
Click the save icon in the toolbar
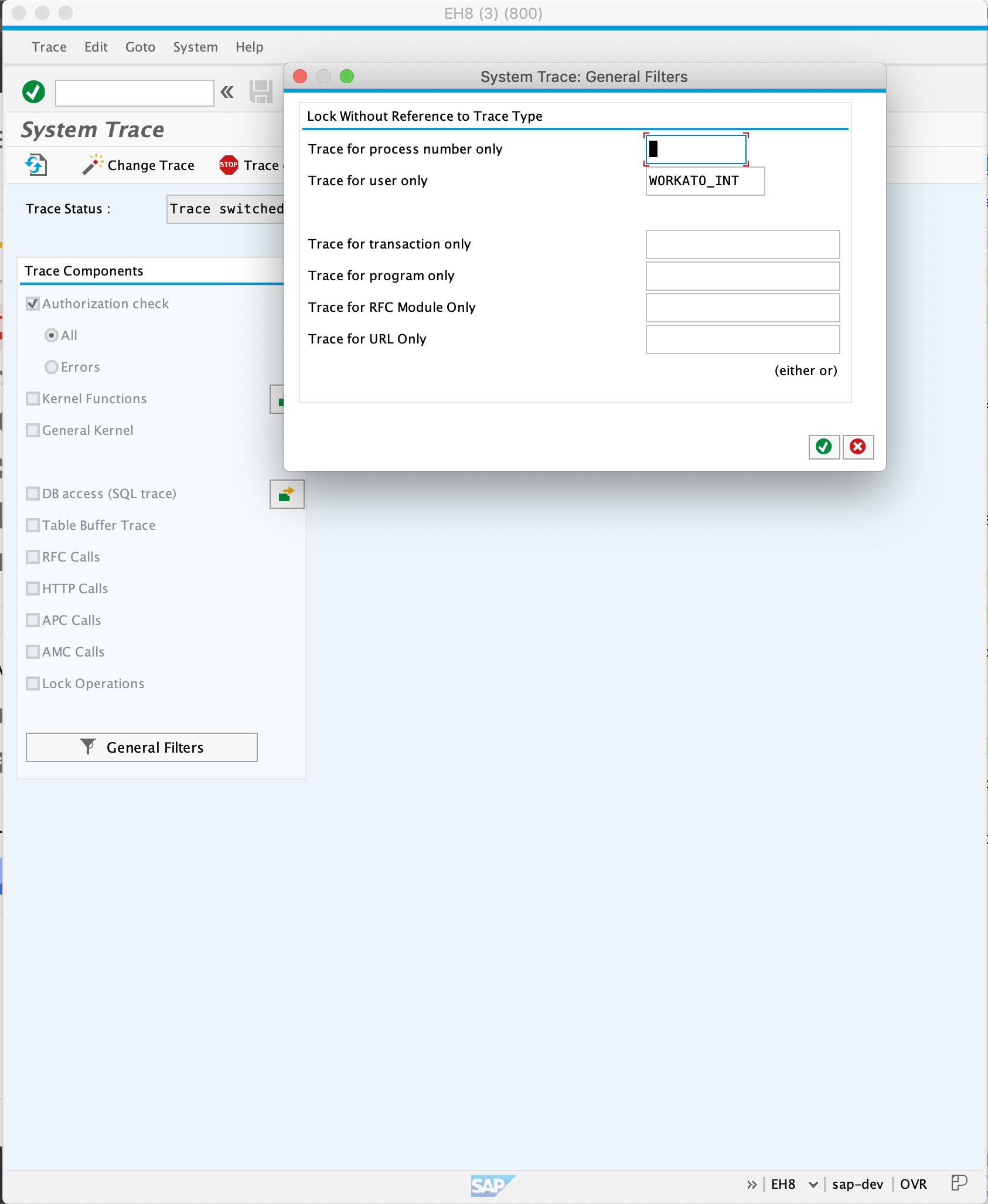(262, 93)
